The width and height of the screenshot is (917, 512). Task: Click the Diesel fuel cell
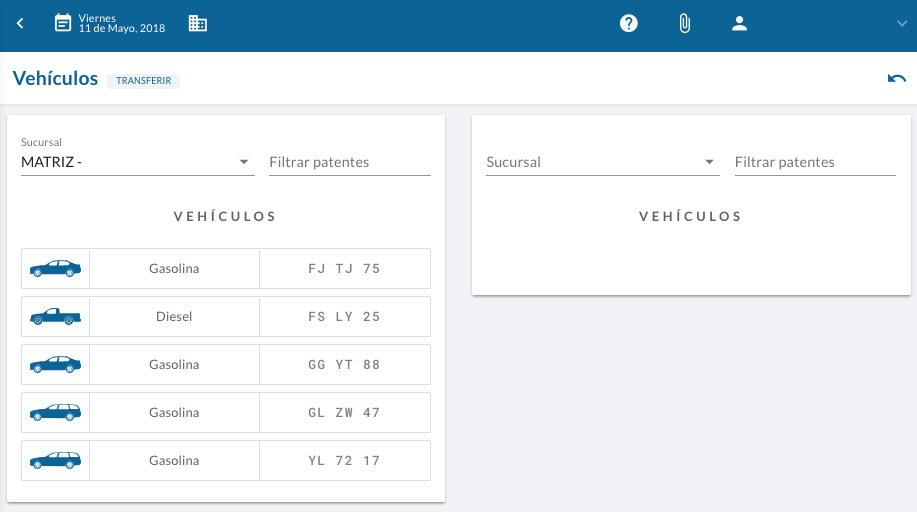(174, 317)
